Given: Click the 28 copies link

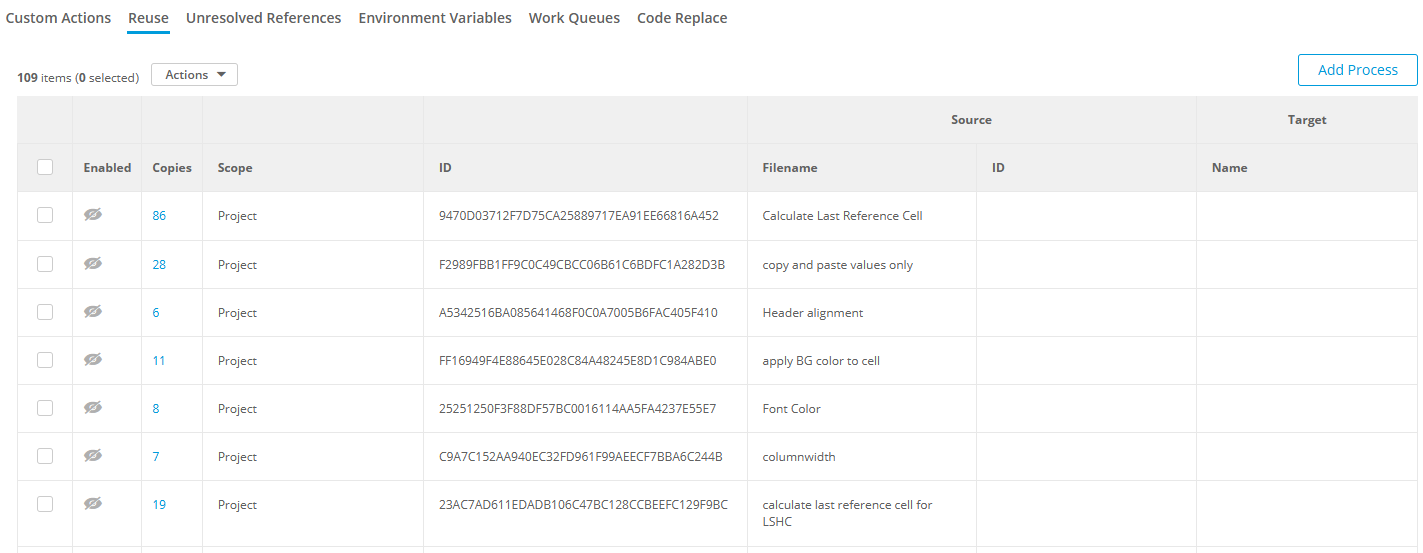Looking at the screenshot, I should 159,265.
